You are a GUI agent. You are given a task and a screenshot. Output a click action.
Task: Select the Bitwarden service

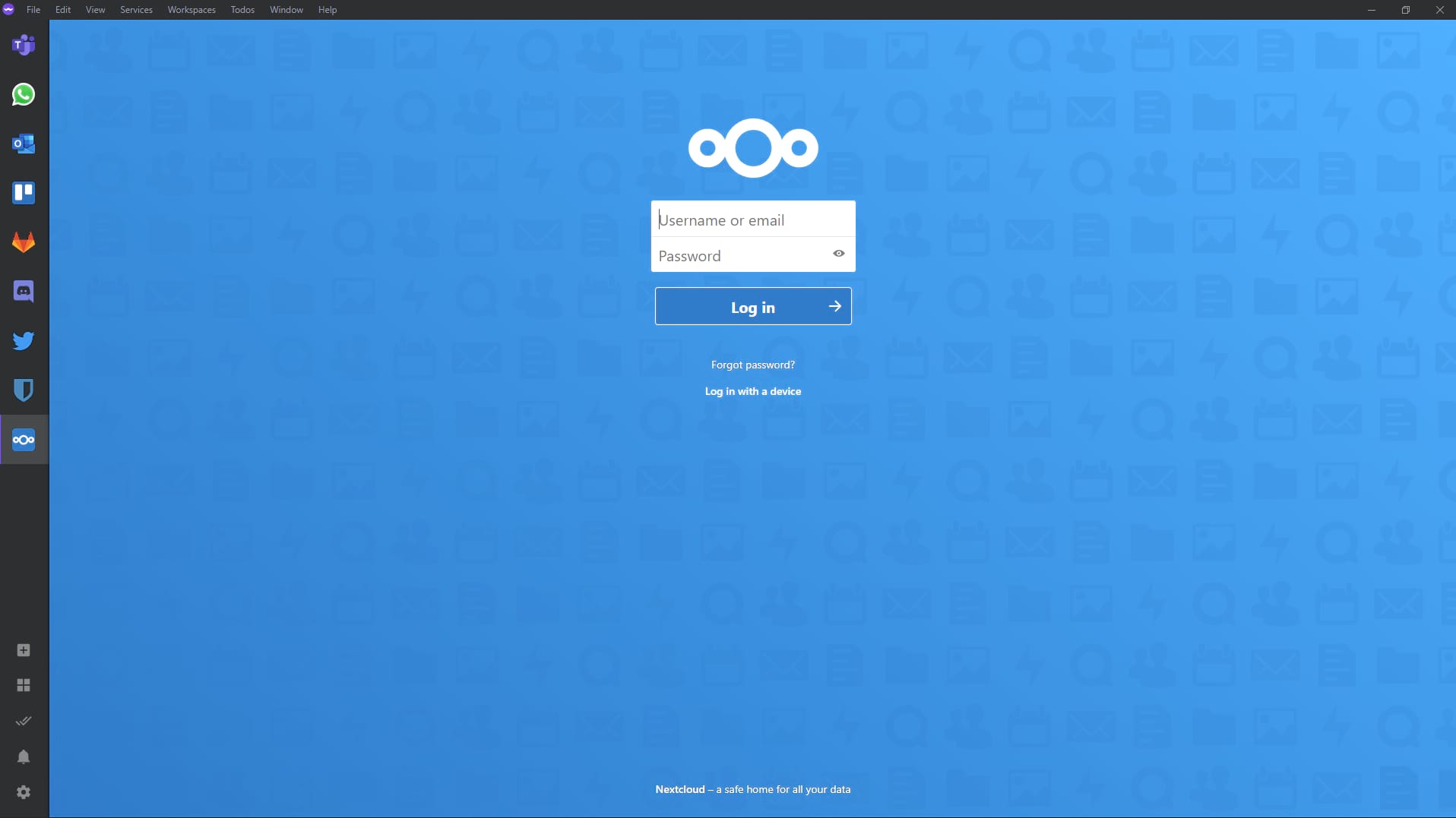pos(24,390)
